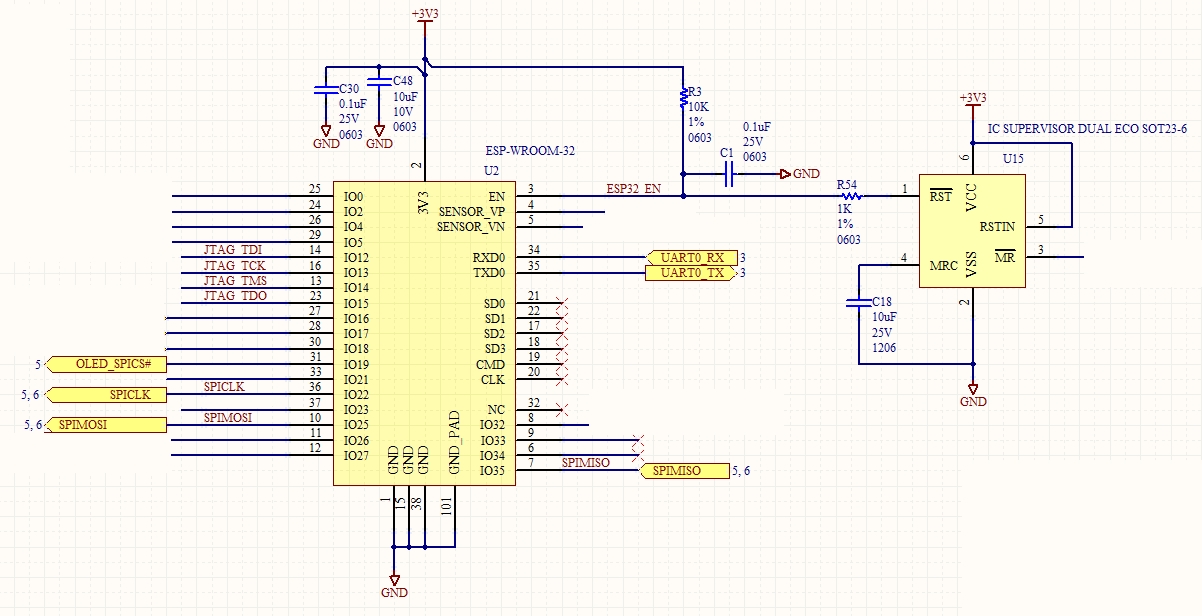Click the resistor R3 10K symbol
1202x616 pixels.
[683, 100]
